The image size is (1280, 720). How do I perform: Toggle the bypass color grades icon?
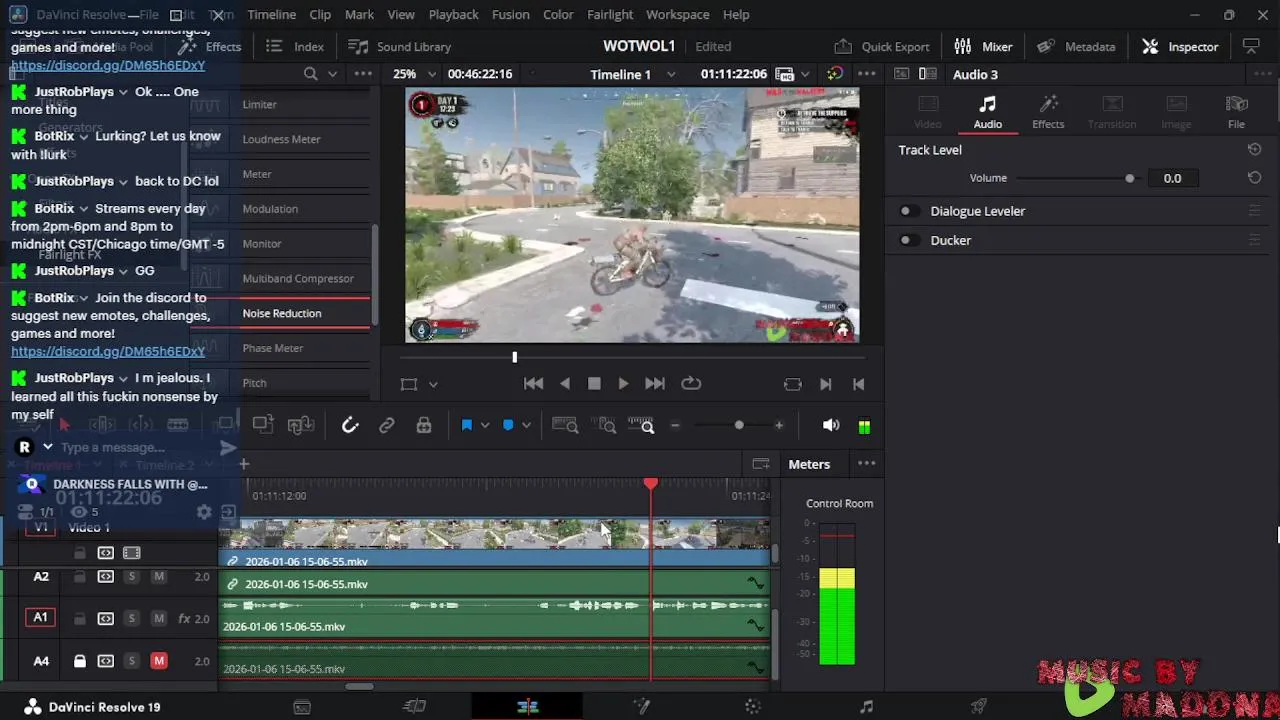[835, 74]
